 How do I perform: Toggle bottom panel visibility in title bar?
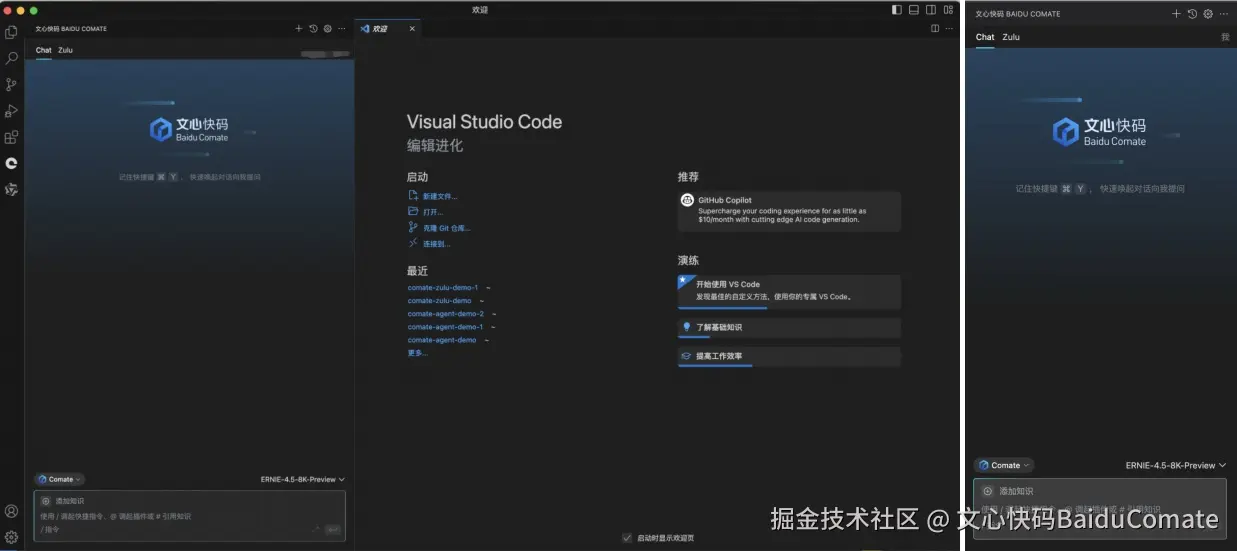[x=914, y=10]
